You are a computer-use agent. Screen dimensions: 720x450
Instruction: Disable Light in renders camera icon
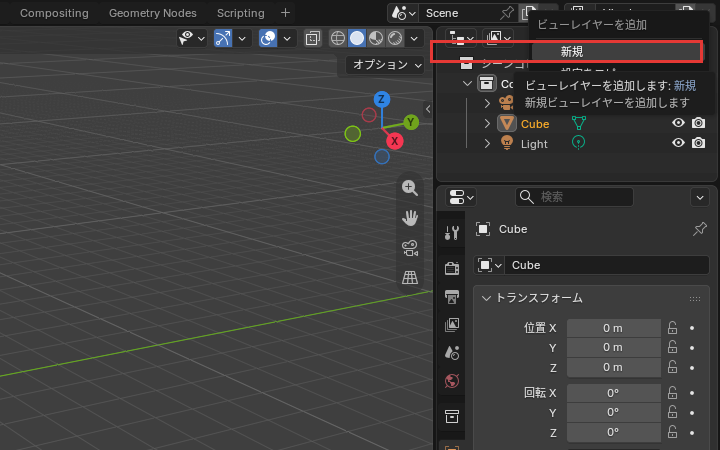point(698,143)
